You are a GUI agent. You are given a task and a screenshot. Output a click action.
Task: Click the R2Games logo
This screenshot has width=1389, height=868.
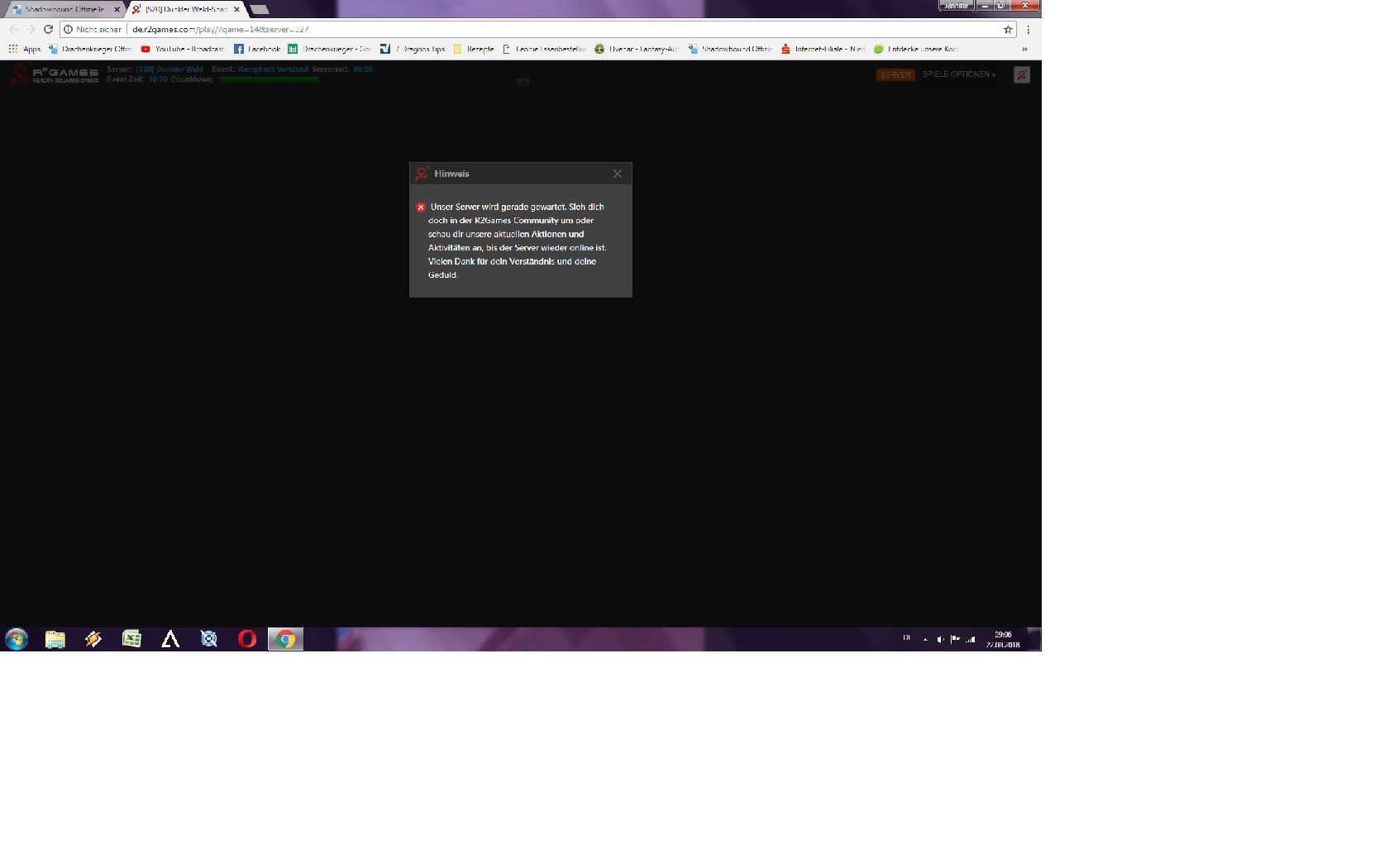pyautogui.click(x=55, y=74)
